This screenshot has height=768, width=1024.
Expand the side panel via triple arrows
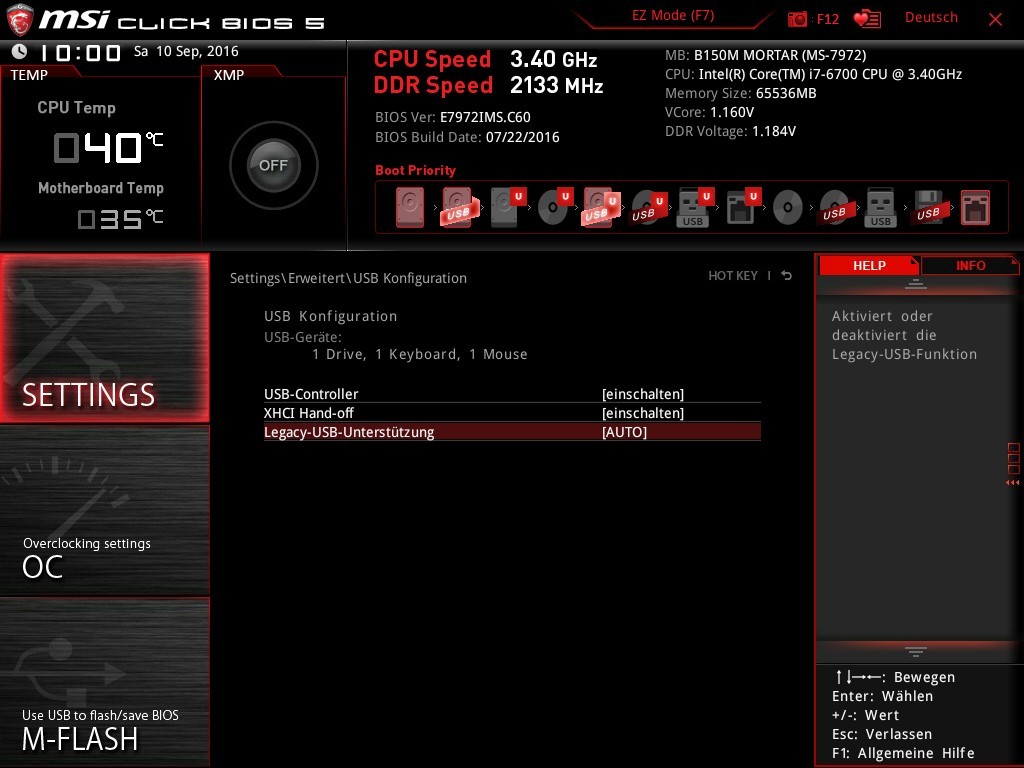[1013, 483]
